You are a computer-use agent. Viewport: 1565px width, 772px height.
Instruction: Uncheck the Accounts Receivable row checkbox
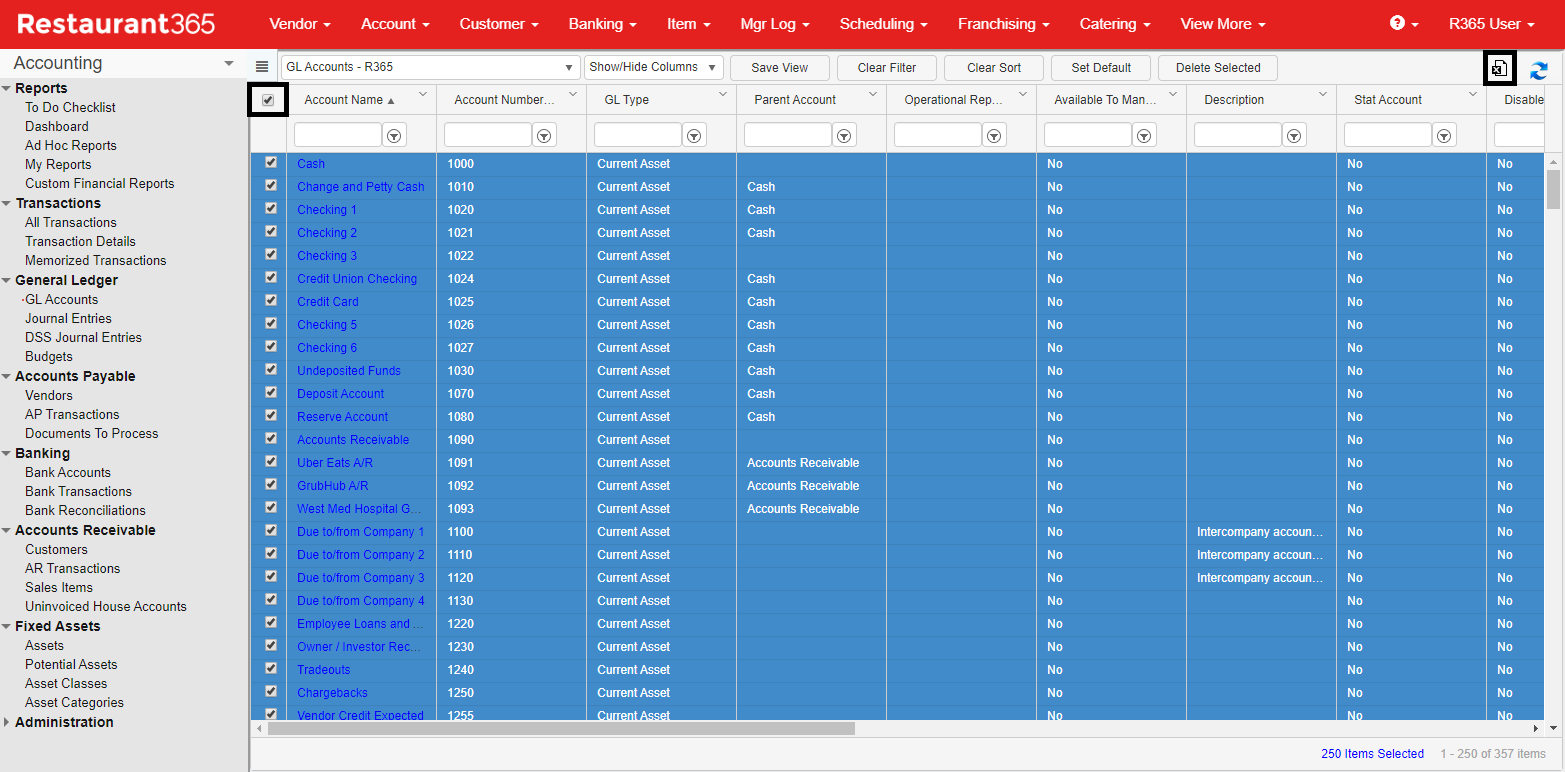click(x=271, y=438)
